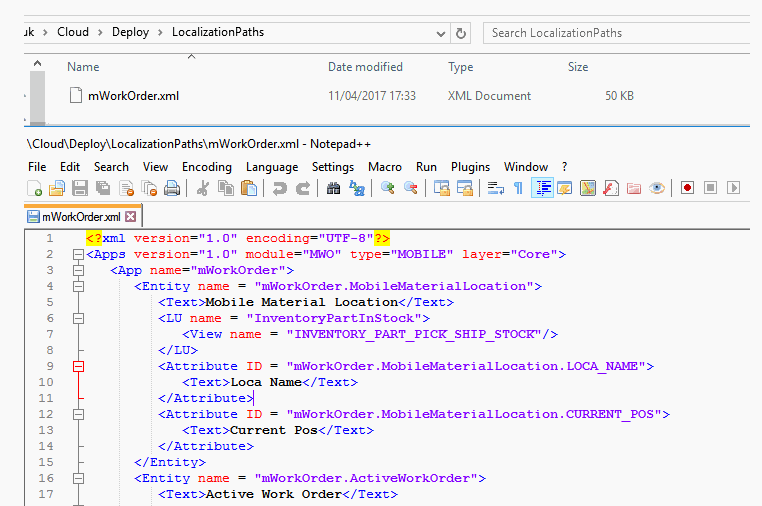Click the Stop Recording macro icon
Viewport: 762px width, 506px height.
pos(710,188)
